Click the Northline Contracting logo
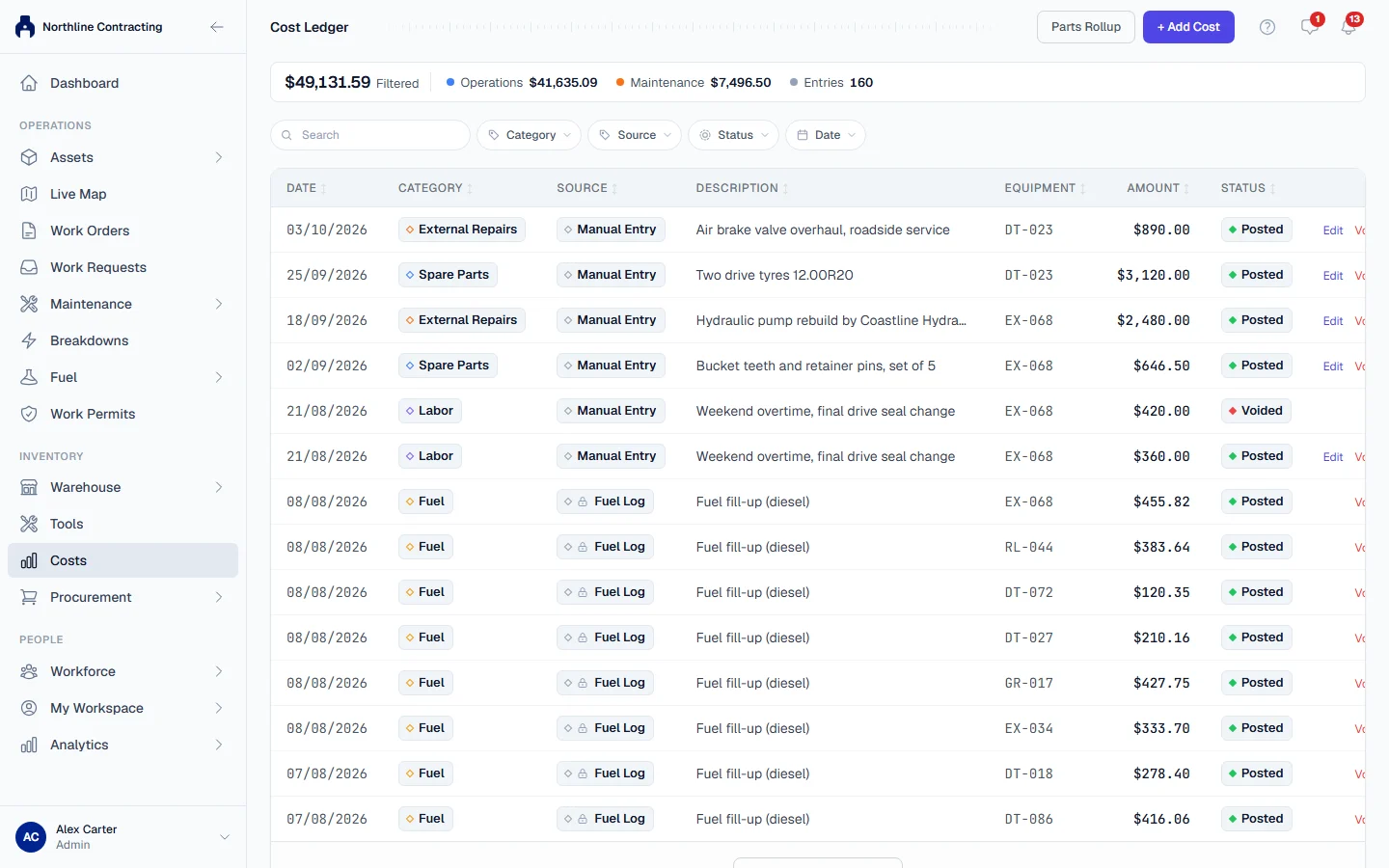 [x=25, y=27]
